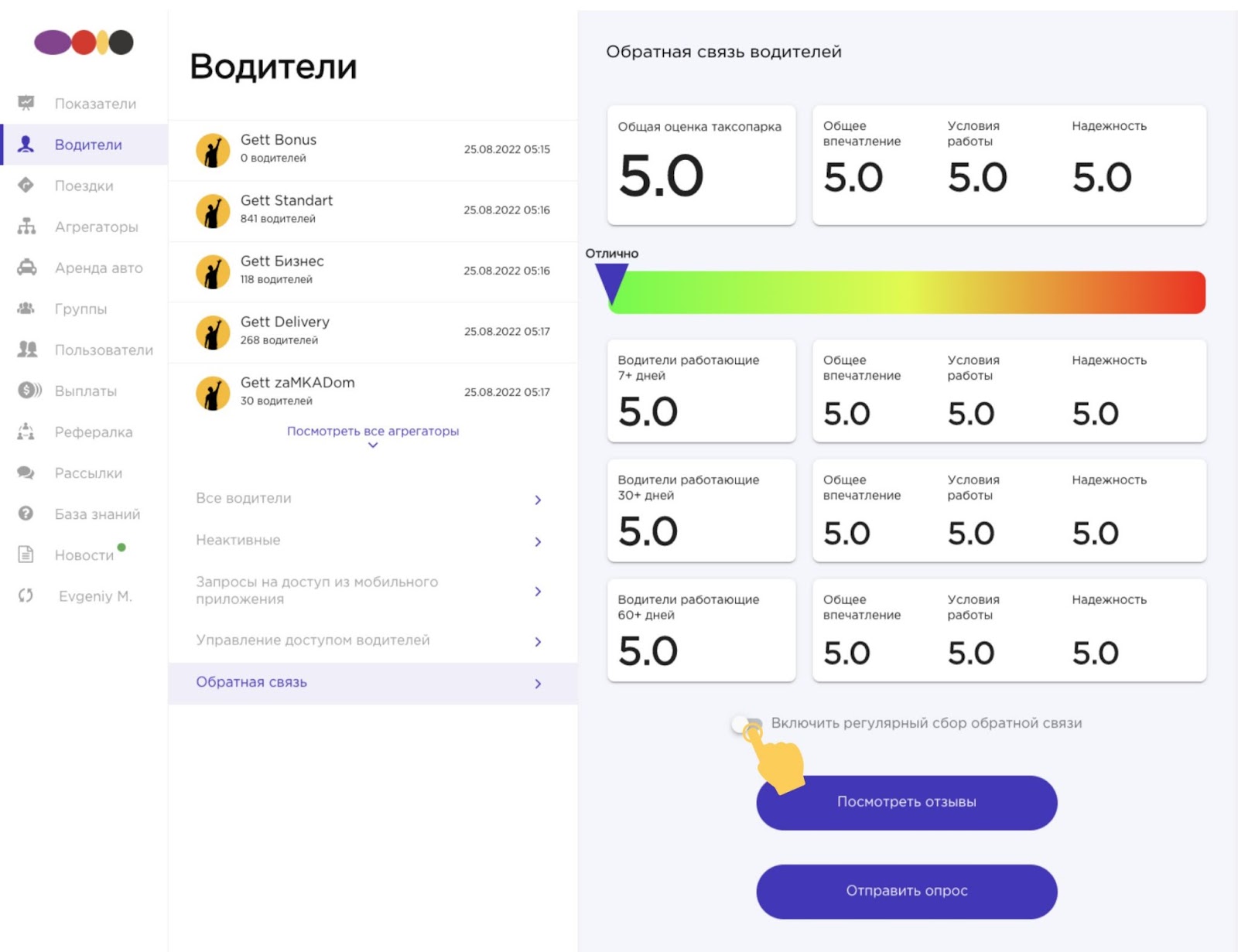Screen dimensions: 1238x952
Task: Click the Поездки diamond icon
Action: (26, 185)
